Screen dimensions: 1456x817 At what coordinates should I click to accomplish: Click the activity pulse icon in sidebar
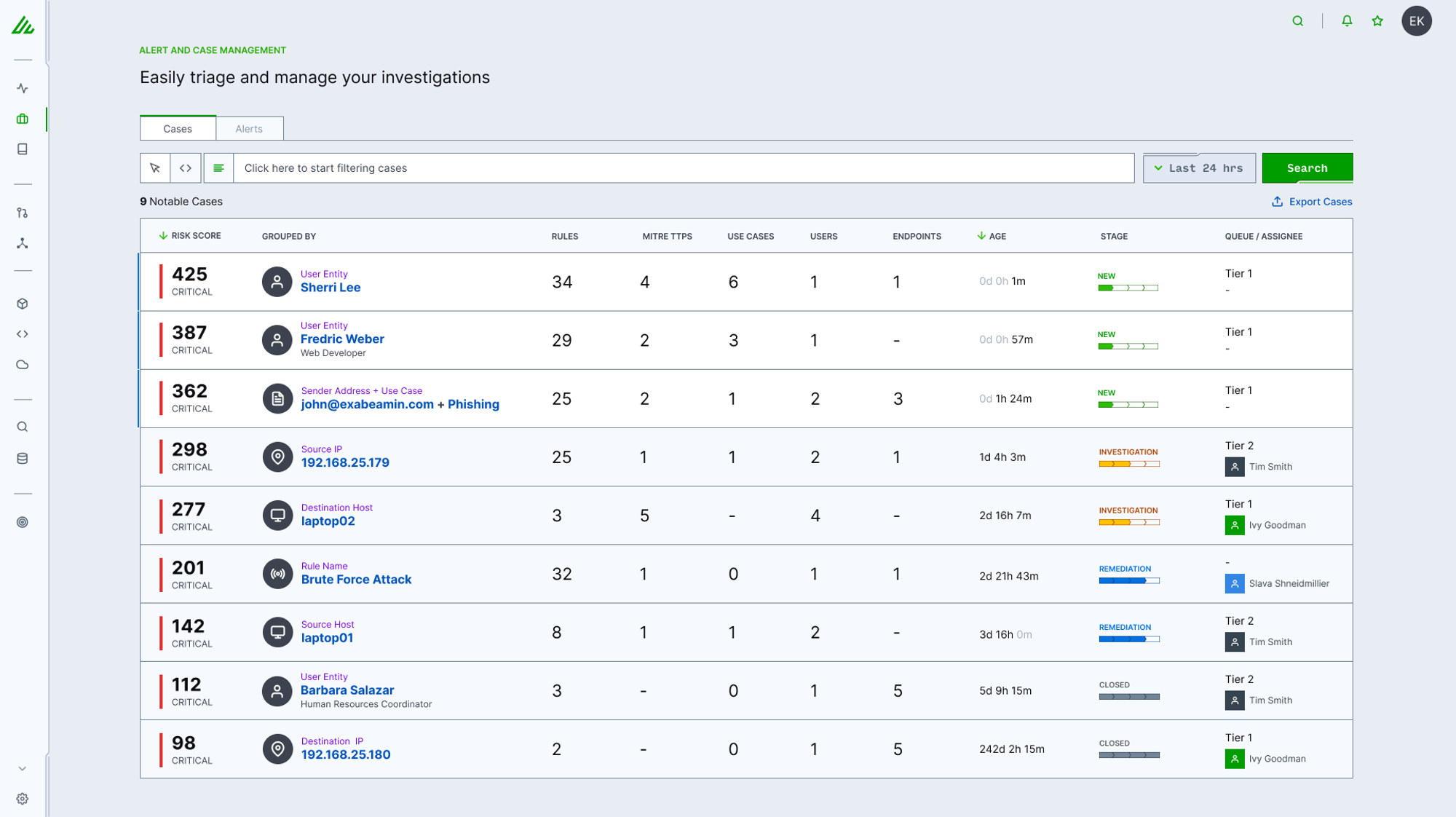tap(23, 88)
